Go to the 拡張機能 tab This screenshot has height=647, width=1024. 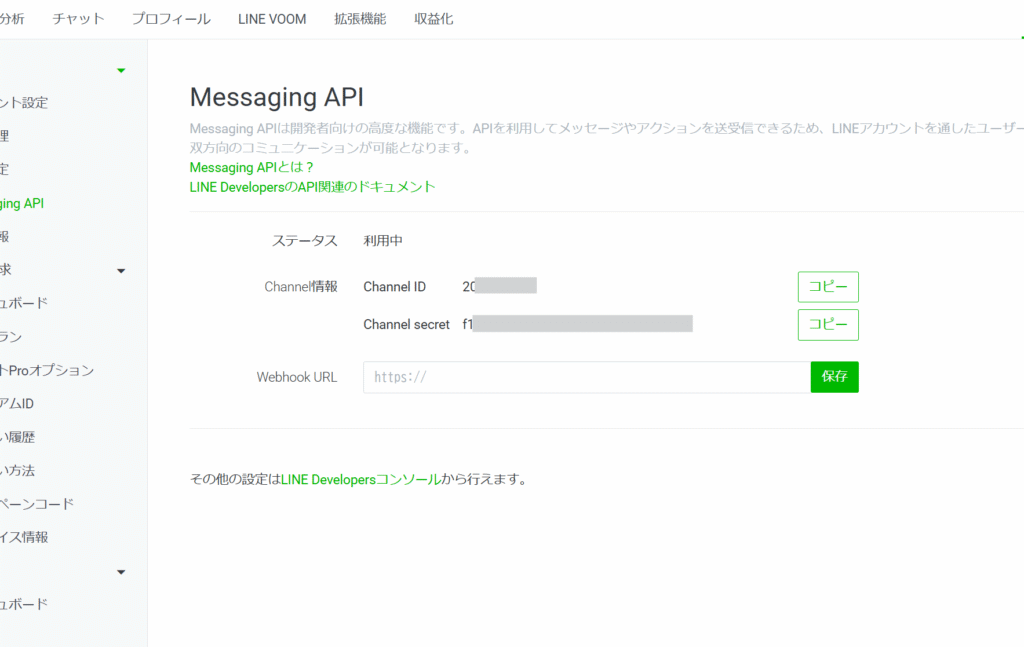pos(360,19)
